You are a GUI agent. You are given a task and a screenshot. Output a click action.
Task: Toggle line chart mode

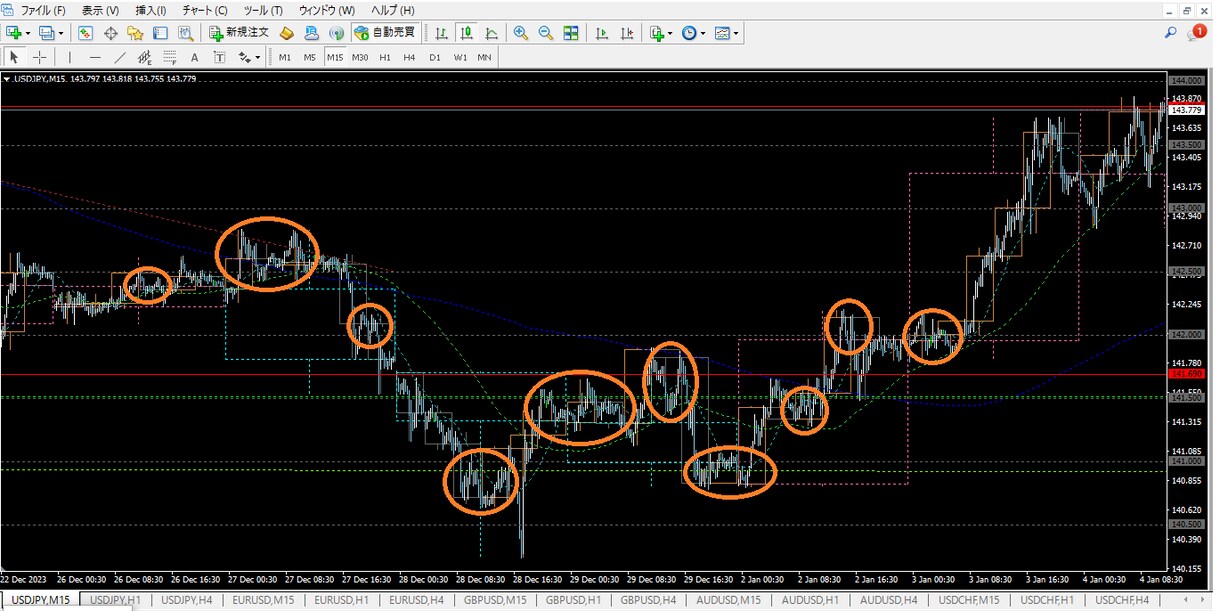[x=491, y=33]
